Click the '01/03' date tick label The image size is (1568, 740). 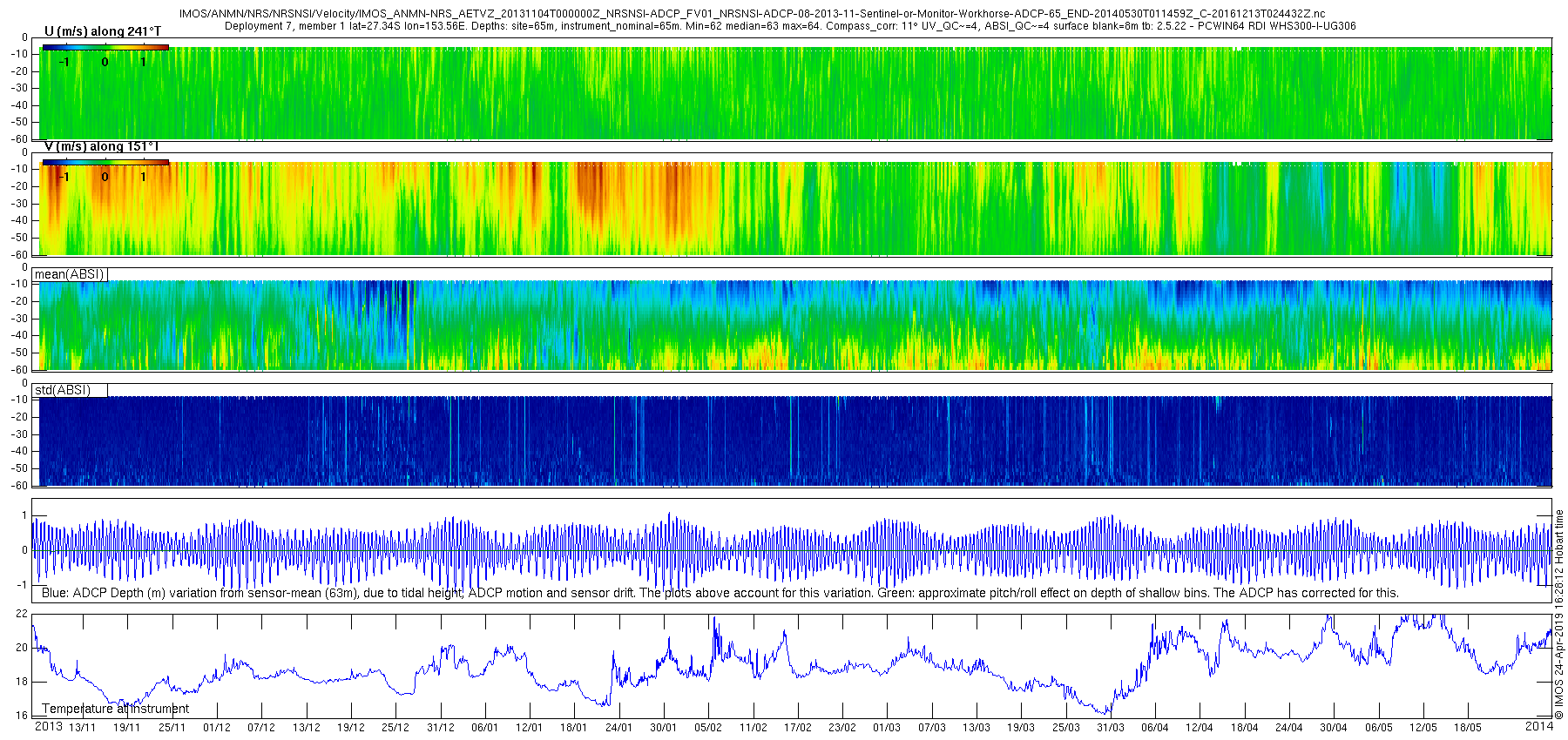888,728
